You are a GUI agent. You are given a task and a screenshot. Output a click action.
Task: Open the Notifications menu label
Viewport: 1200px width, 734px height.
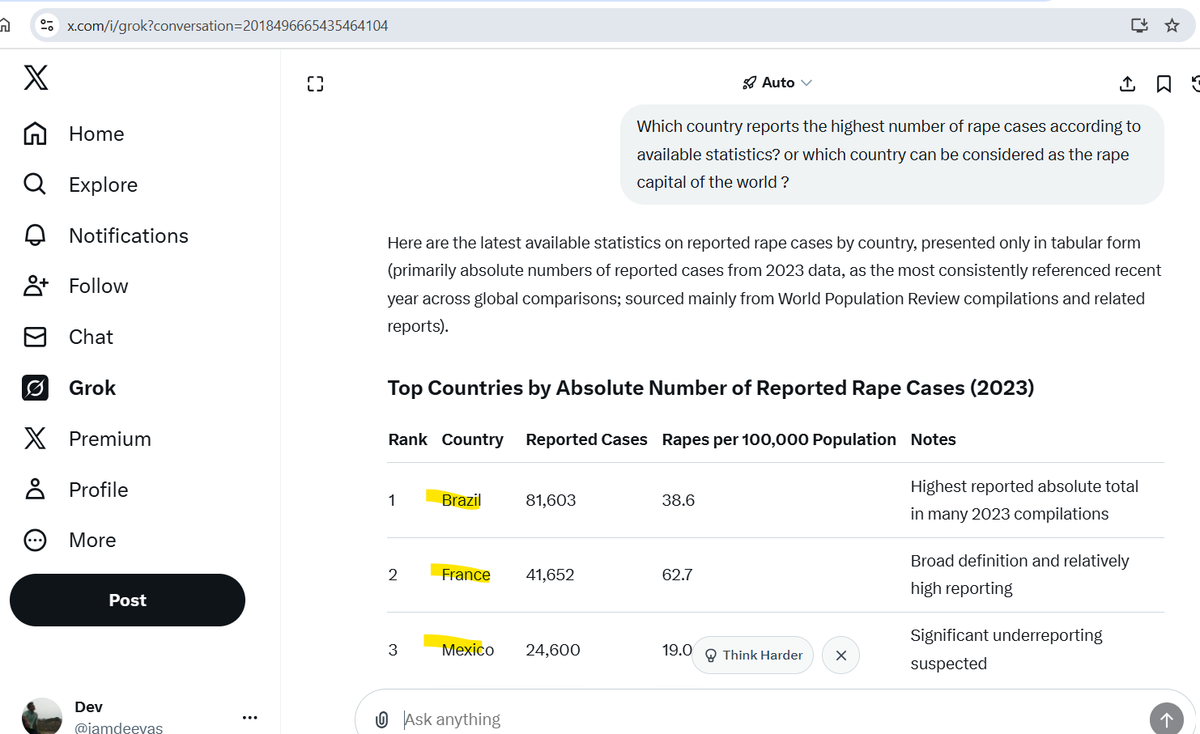[129, 236]
